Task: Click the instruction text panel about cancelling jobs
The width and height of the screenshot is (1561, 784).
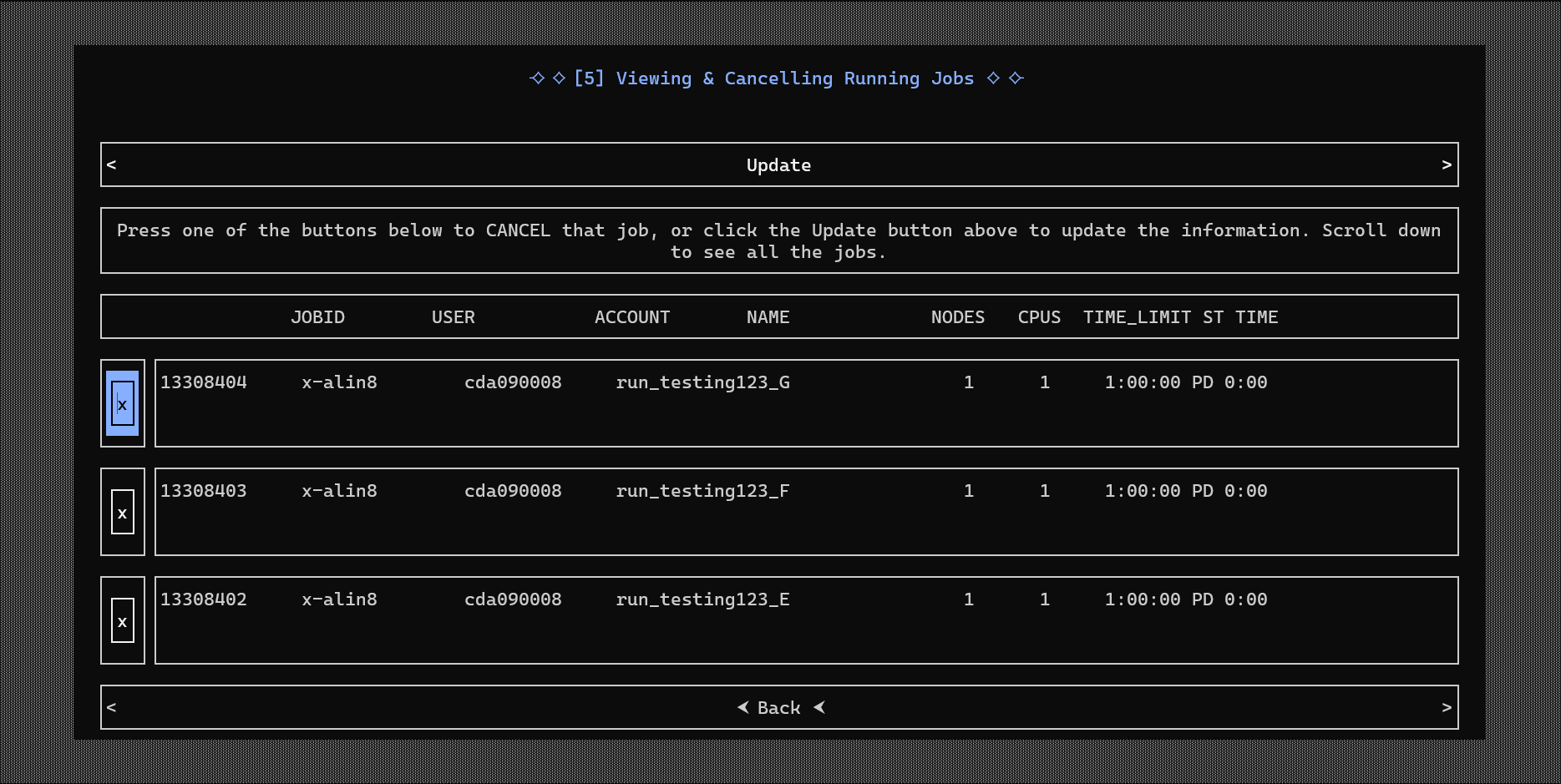Action: coord(778,240)
